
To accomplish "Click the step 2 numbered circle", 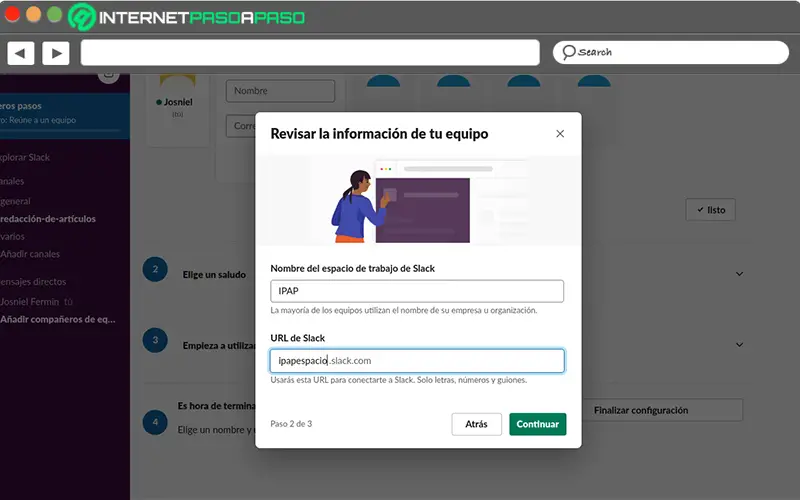I will pos(155,269).
